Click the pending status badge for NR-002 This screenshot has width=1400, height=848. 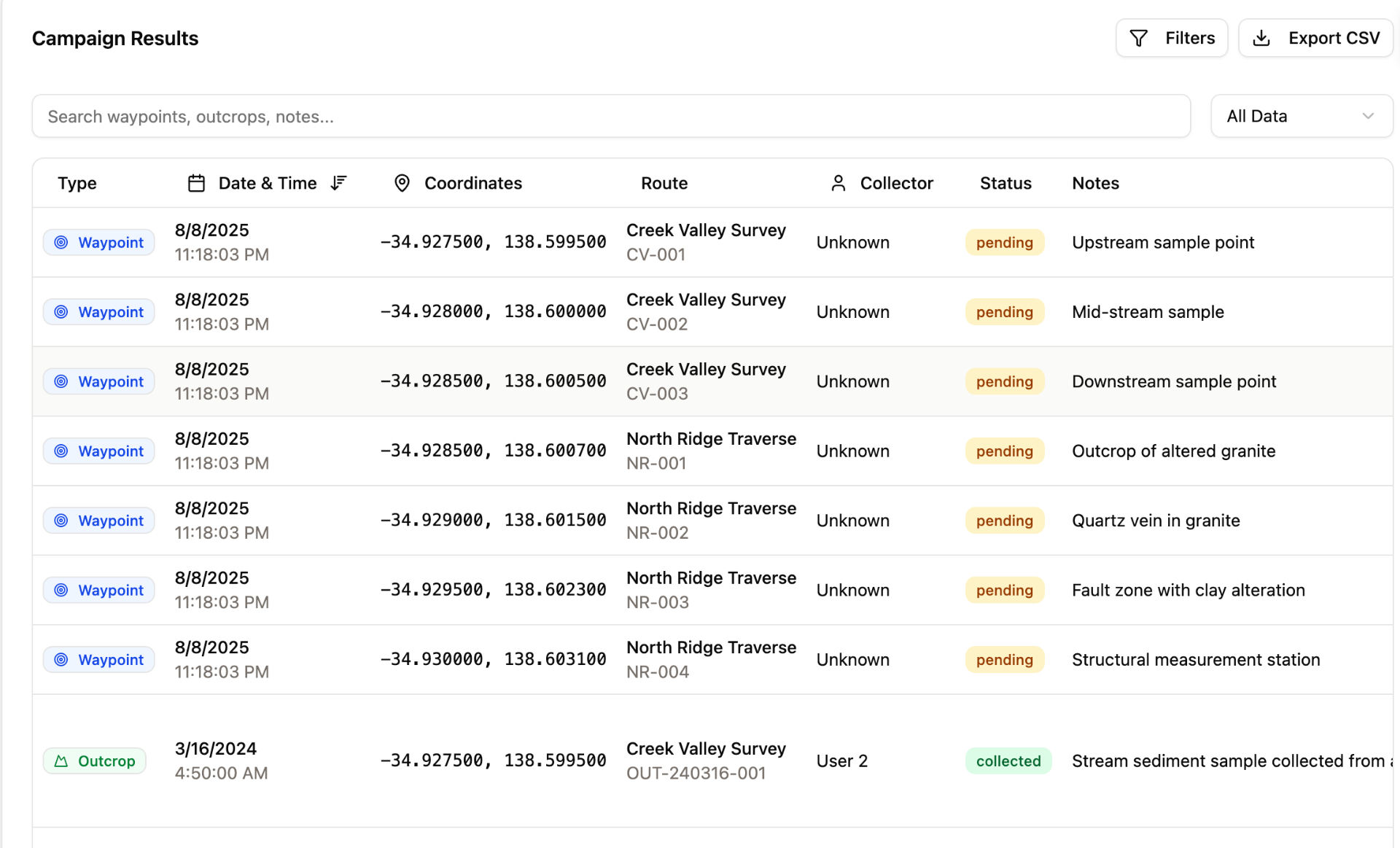[x=1005, y=521]
